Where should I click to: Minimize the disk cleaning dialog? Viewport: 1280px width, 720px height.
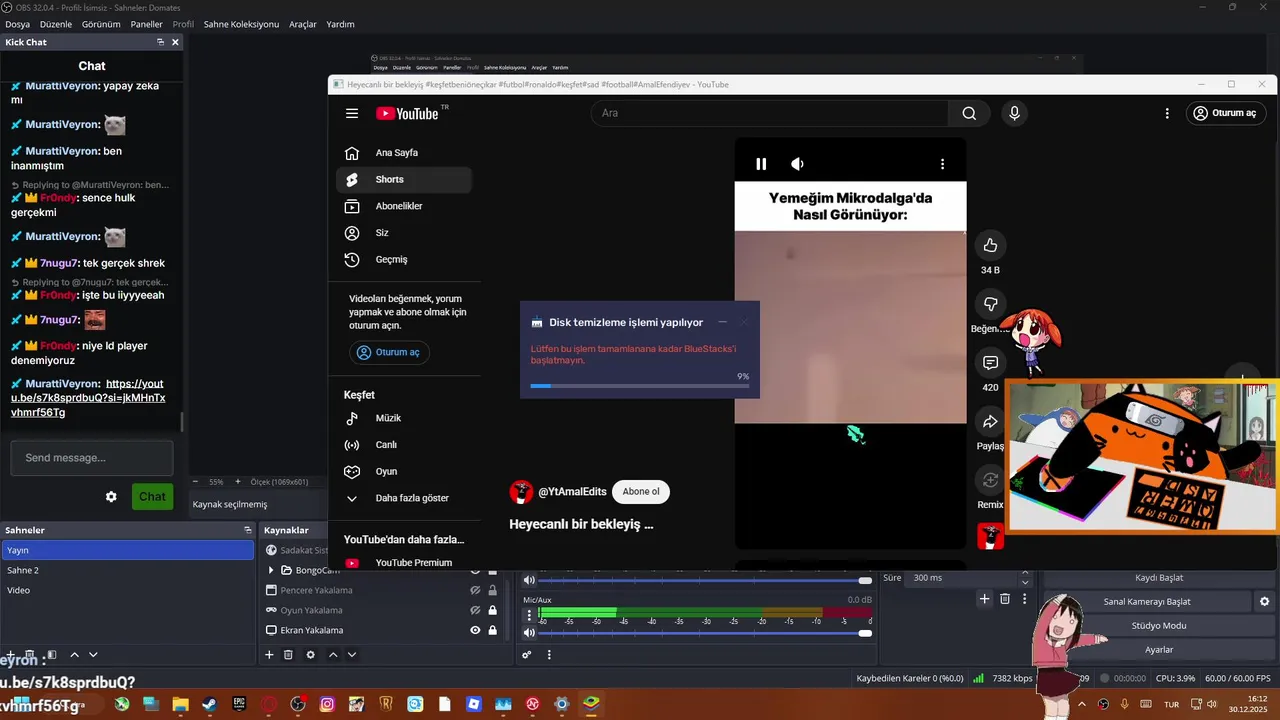click(x=722, y=322)
